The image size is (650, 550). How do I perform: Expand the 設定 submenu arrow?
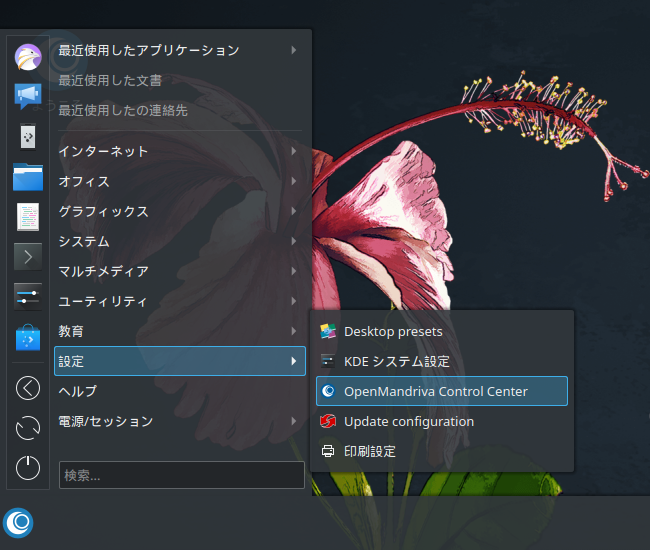click(293, 361)
